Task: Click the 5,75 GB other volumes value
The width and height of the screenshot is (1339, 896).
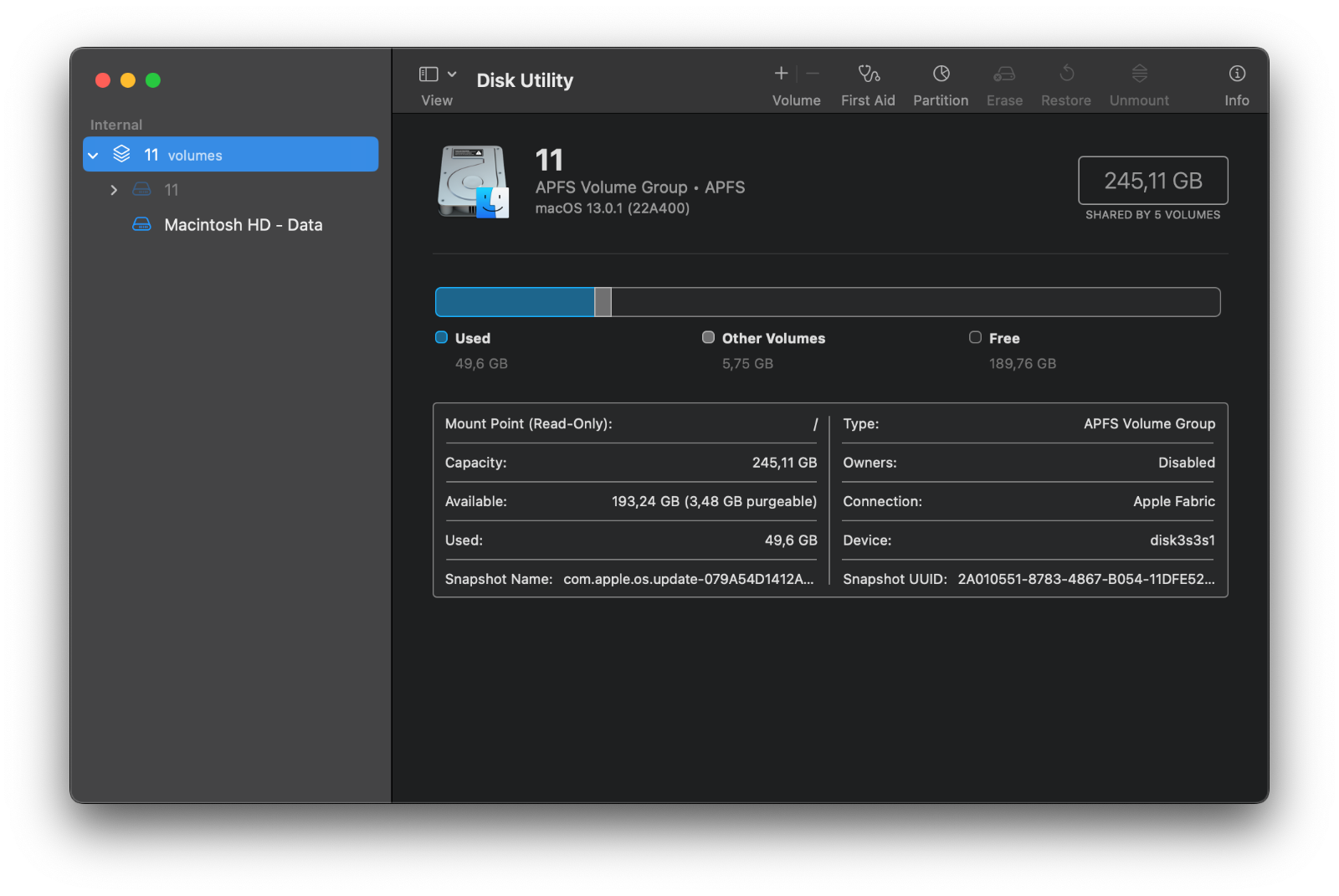Action: click(748, 364)
